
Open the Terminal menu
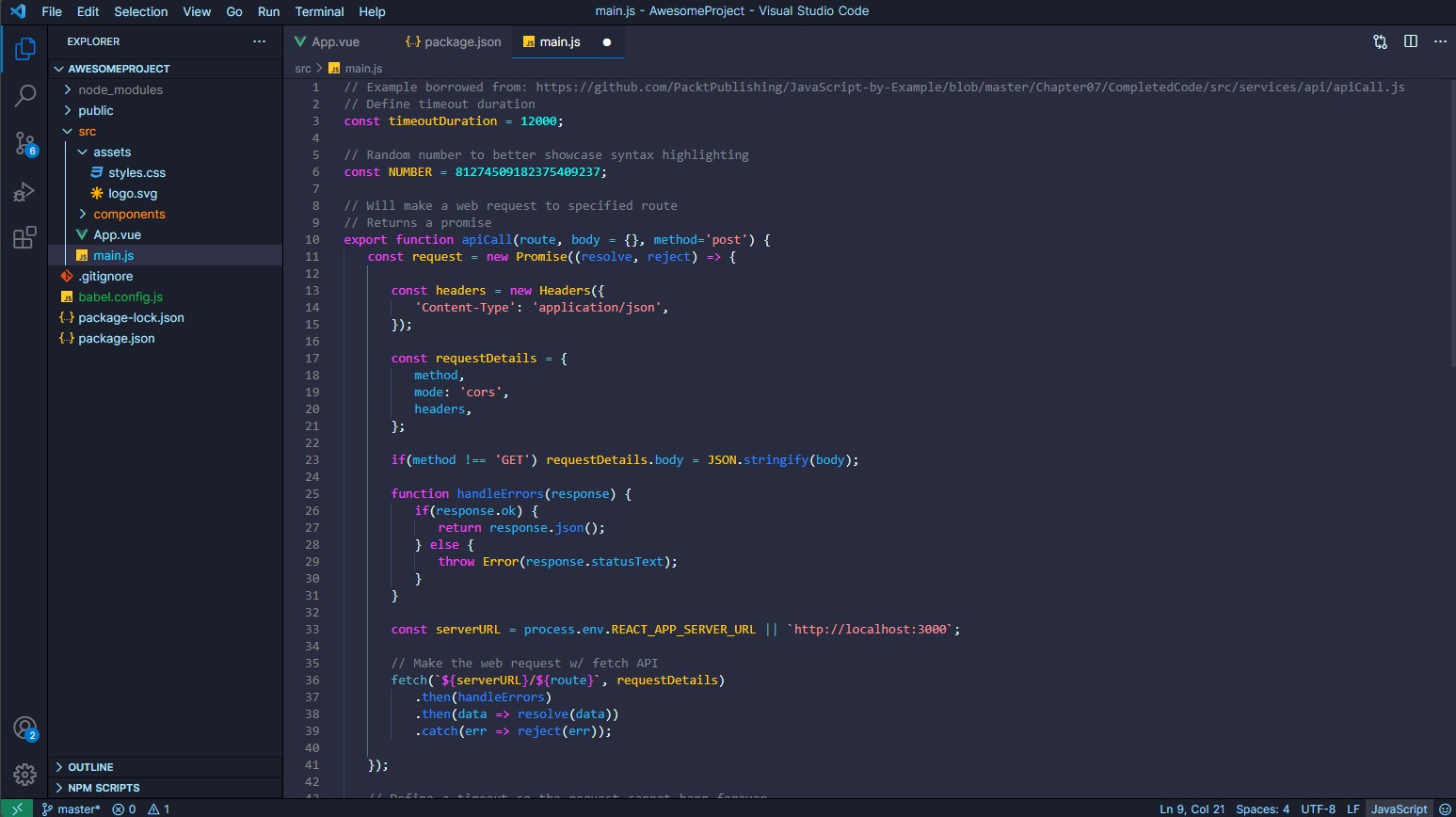point(319,11)
